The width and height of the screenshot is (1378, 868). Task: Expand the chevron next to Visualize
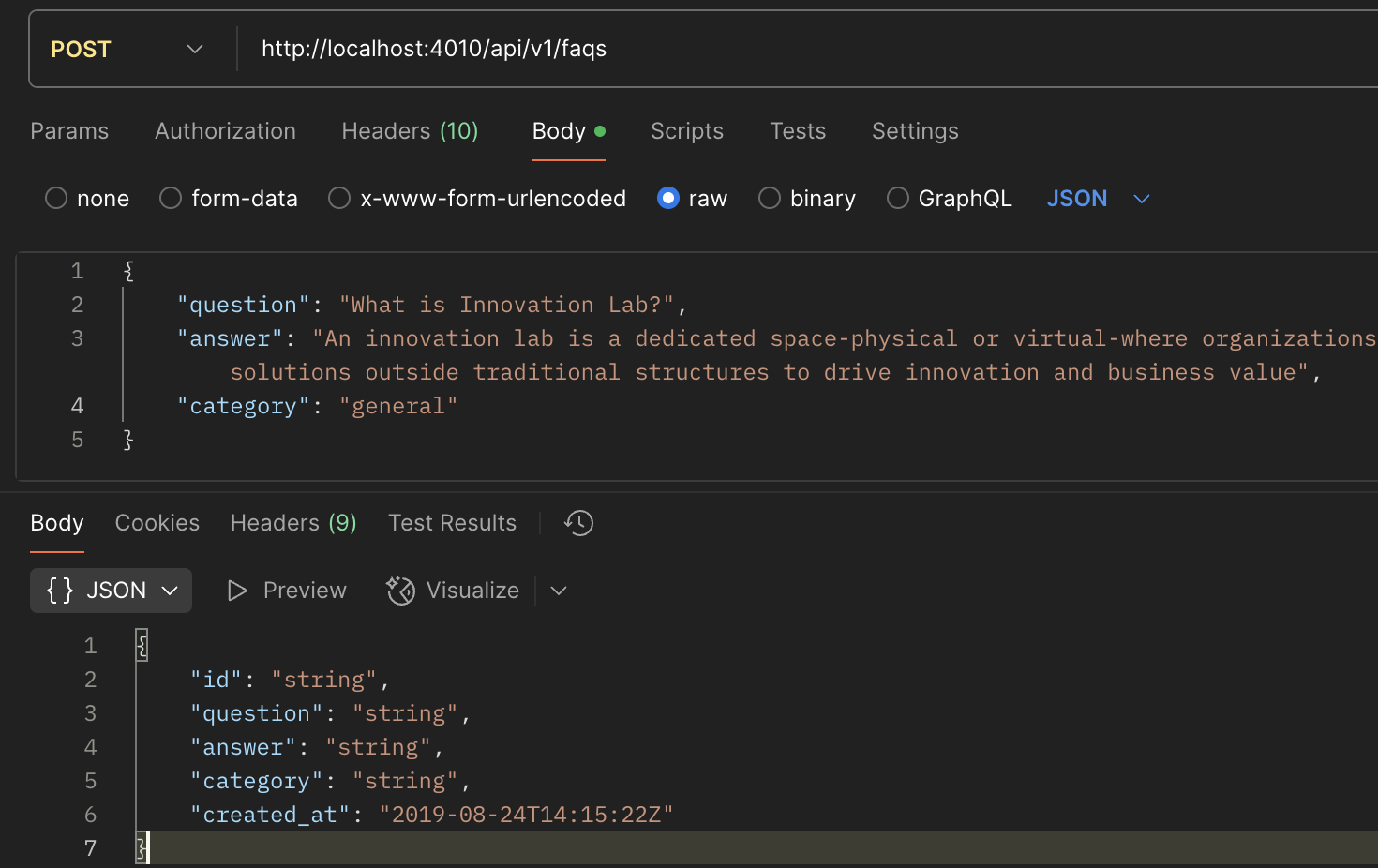click(x=559, y=591)
